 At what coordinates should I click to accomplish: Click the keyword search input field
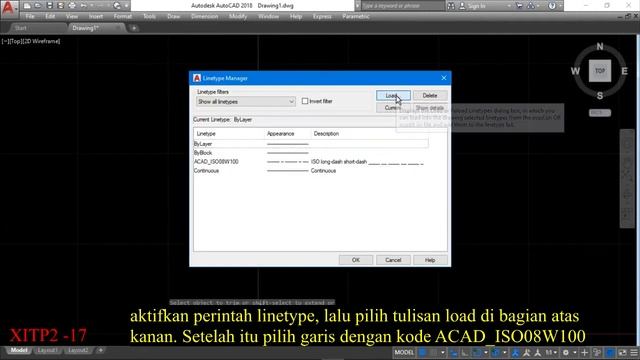pyautogui.click(x=402, y=6)
